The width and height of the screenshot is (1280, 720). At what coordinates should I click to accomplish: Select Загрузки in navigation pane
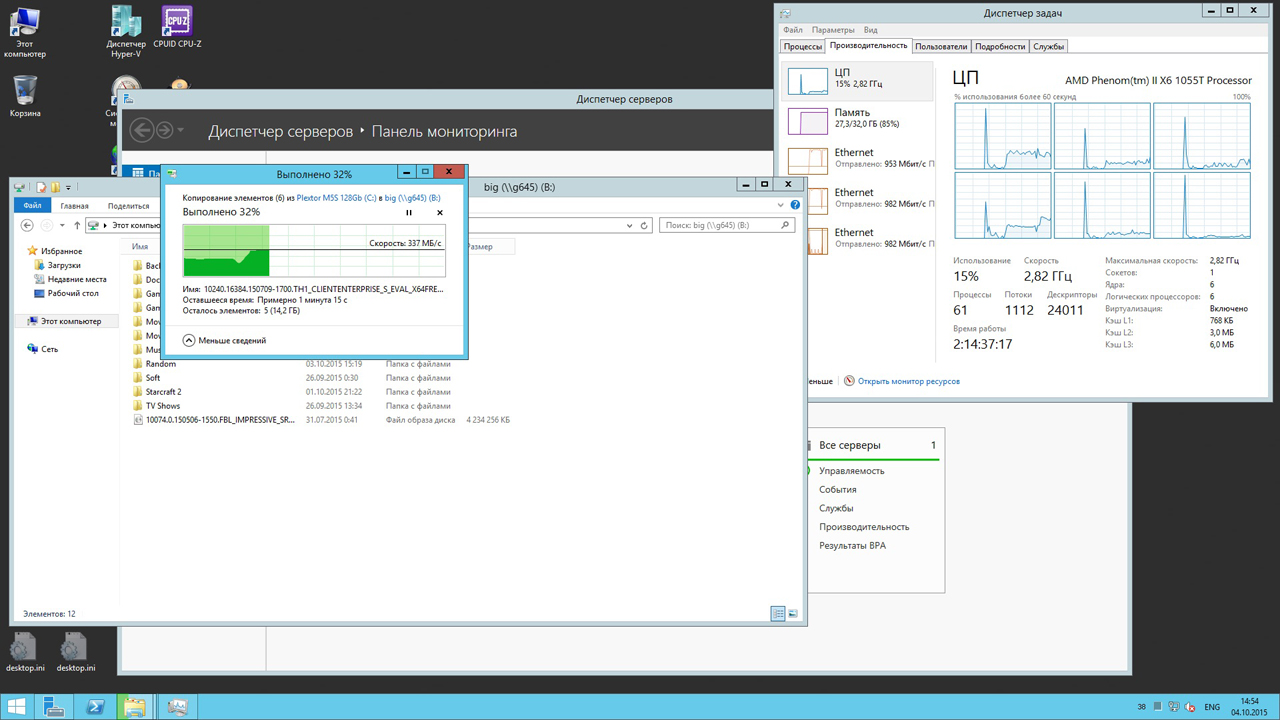pos(57,265)
